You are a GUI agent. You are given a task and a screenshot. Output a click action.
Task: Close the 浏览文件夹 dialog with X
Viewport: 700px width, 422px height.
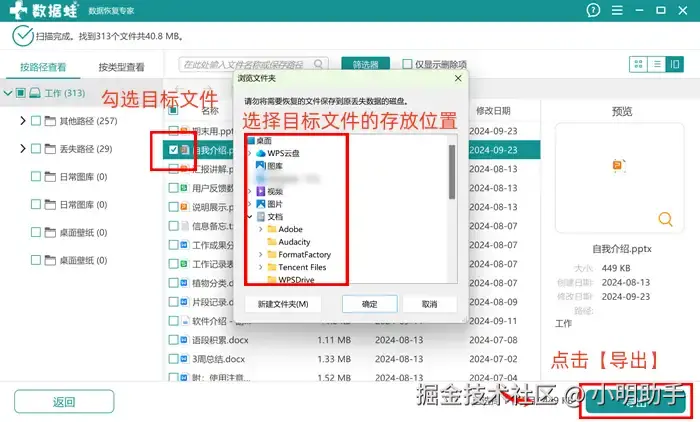tap(458, 78)
